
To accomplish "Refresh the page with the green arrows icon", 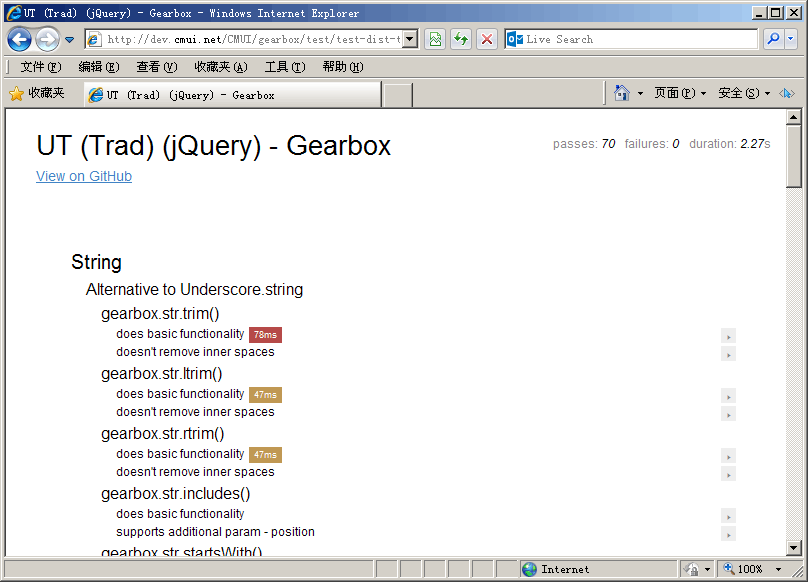I will [x=461, y=39].
